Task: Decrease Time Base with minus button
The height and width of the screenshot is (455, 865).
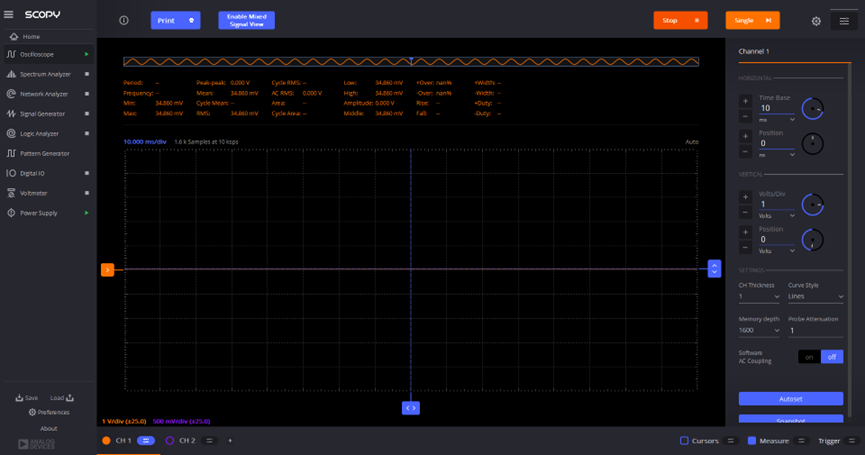Action: (x=745, y=116)
